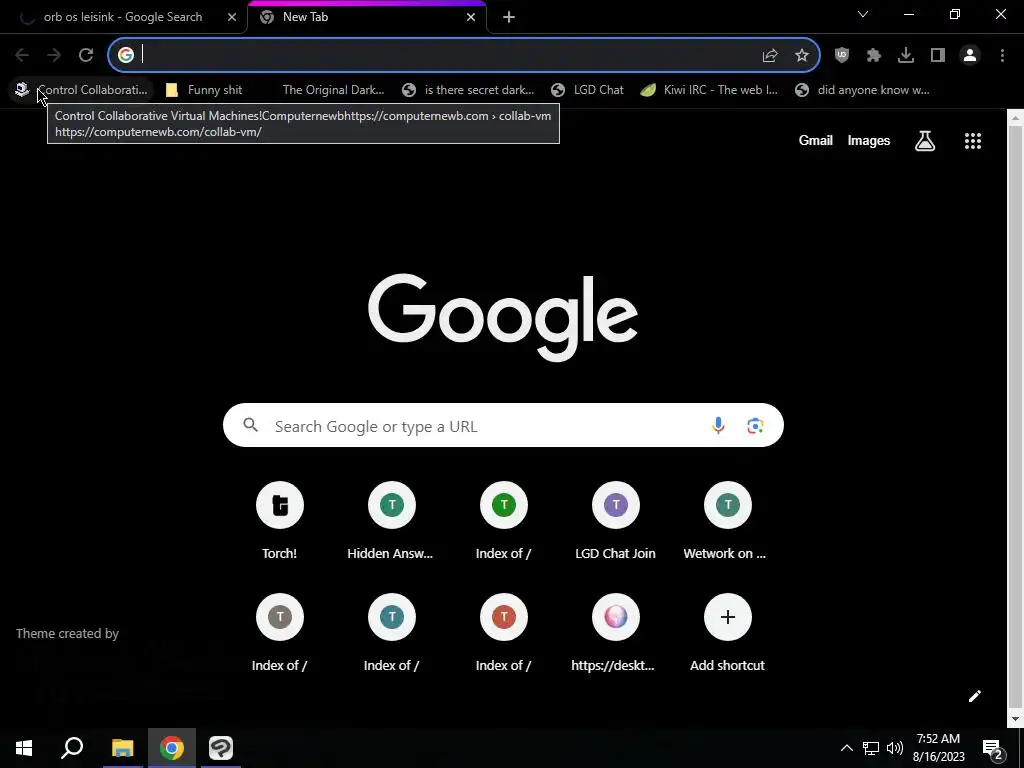The height and width of the screenshot is (768, 1024).
Task: Open did anyone know bookmark
Action: (x=862, y=90)
